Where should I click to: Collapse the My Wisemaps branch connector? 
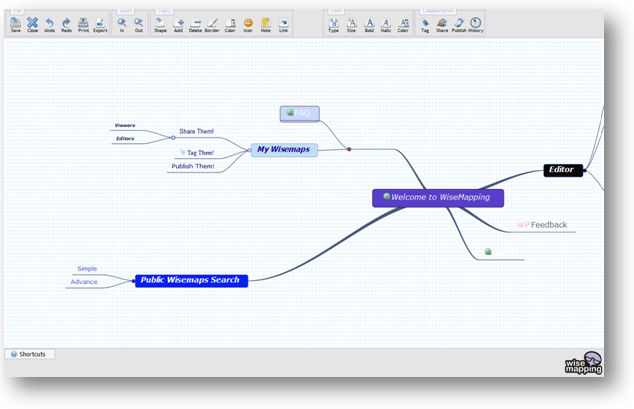(x=249, y=150)
